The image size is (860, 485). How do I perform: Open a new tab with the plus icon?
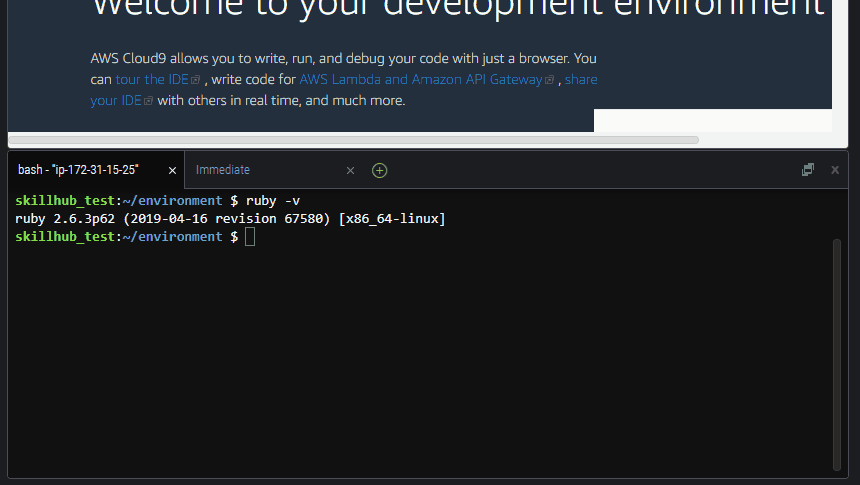[380, 171]
